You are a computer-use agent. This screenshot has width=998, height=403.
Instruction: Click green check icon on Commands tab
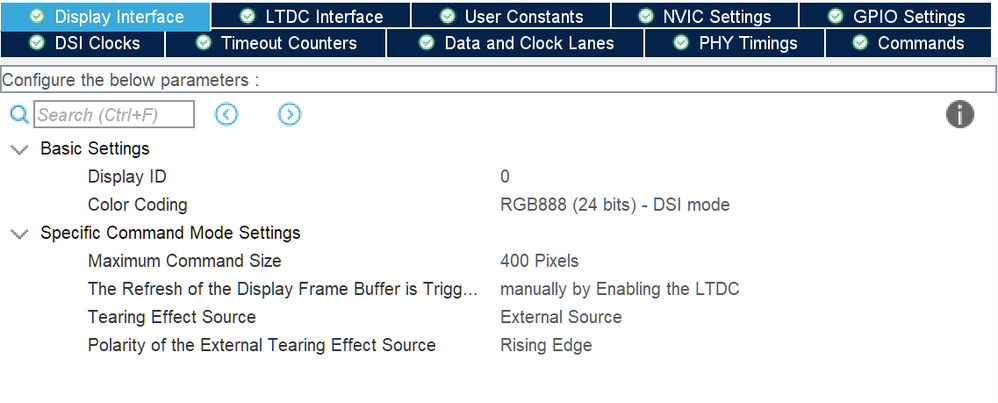click(860, 43)
